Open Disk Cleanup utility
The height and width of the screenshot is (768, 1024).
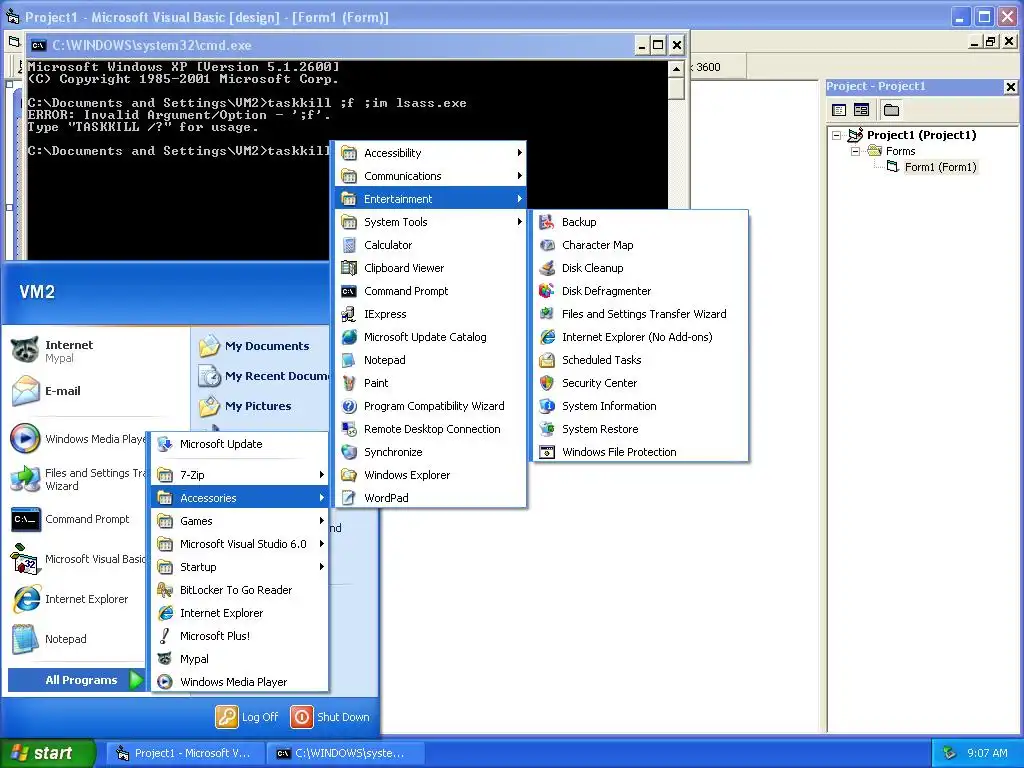(x=641, y=268)
